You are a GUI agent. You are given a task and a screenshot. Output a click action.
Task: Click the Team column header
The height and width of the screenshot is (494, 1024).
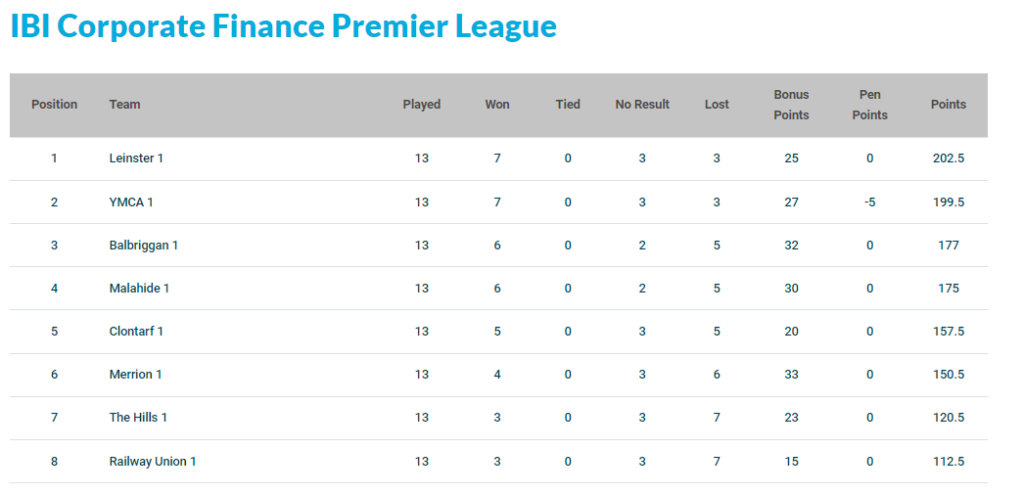[125, 105]
